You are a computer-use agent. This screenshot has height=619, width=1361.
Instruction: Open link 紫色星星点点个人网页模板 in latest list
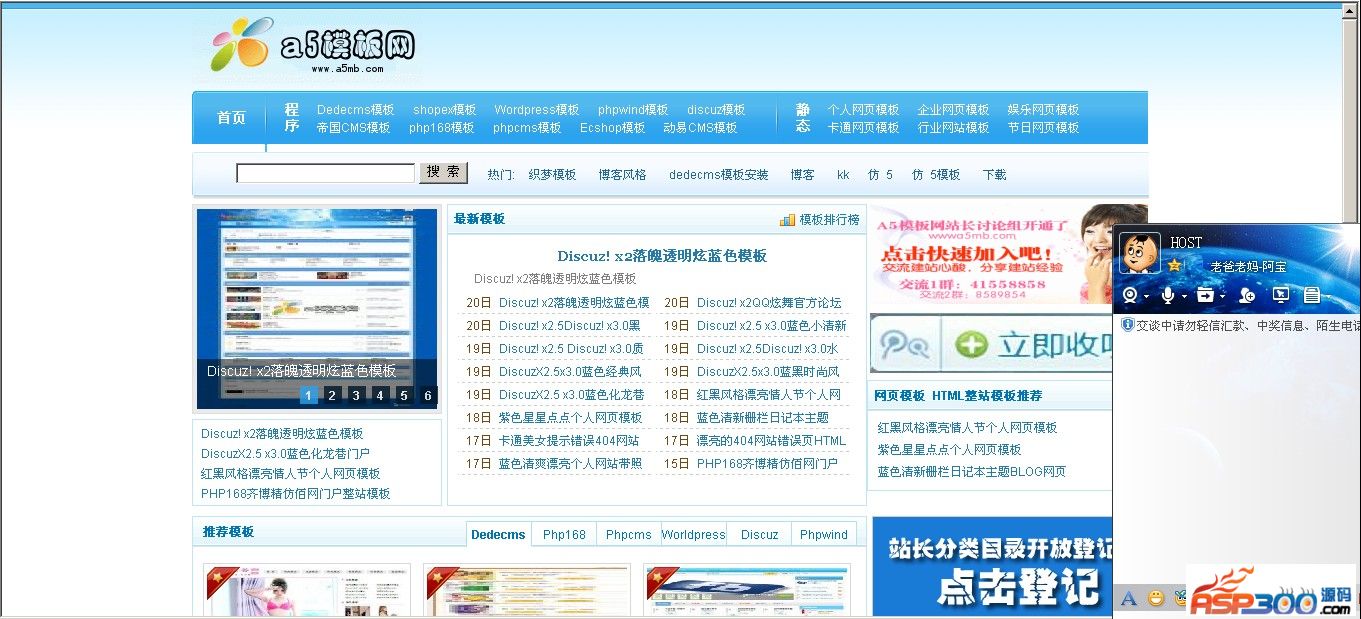570,418
